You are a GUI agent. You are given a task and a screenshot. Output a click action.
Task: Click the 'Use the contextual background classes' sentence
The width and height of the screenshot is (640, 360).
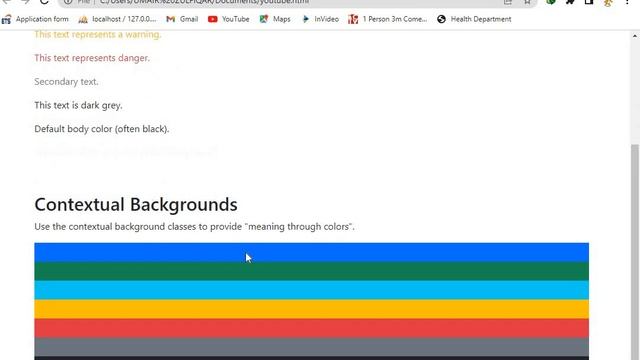click(194, 227)
